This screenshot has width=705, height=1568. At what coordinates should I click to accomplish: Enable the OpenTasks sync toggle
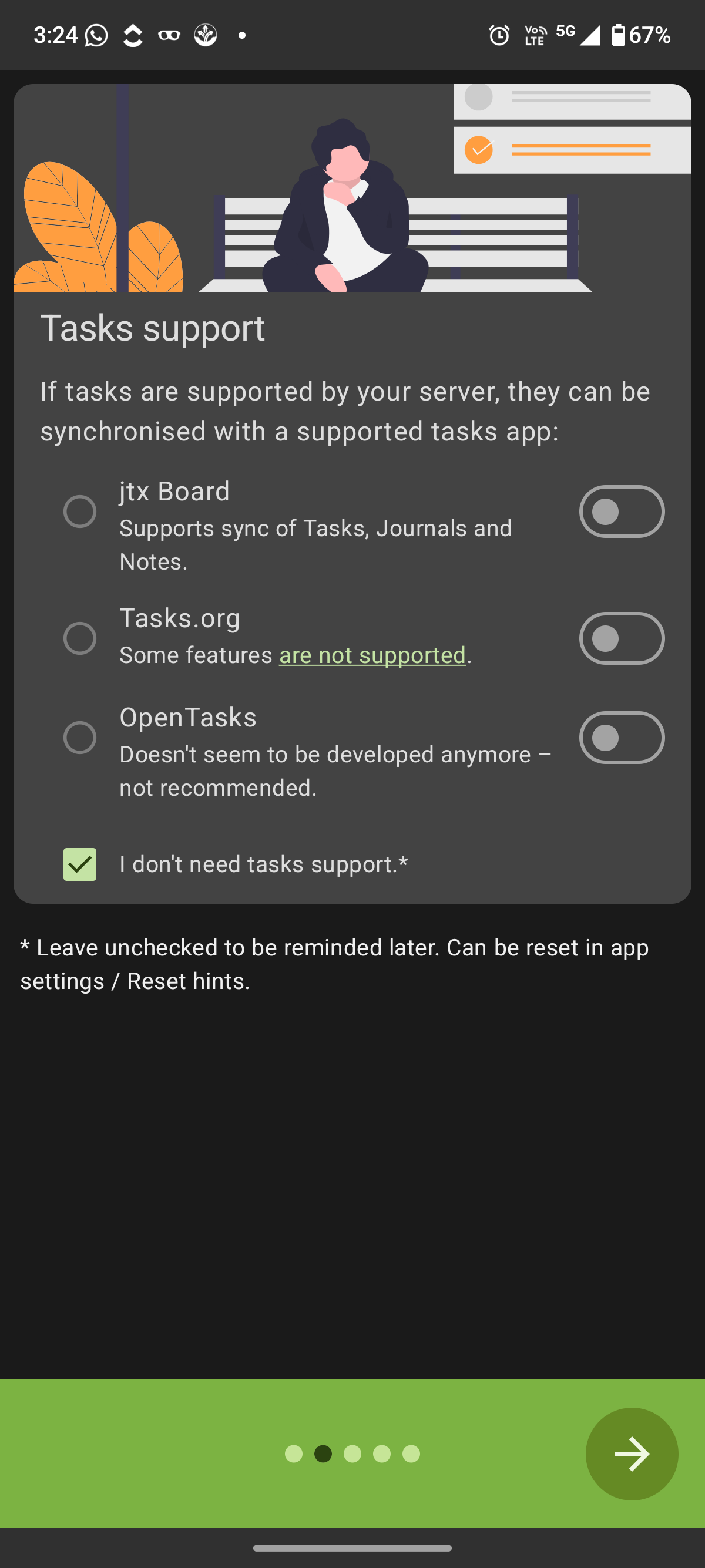click(622, 737)
